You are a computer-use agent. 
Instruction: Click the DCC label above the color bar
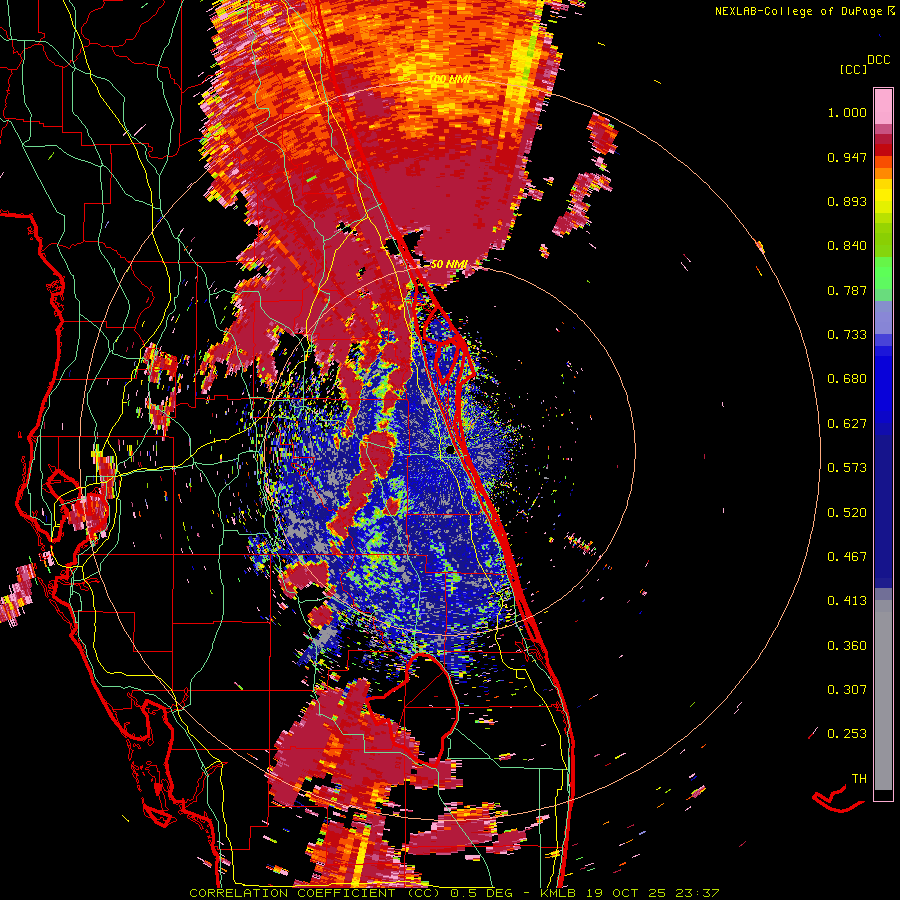879,60
